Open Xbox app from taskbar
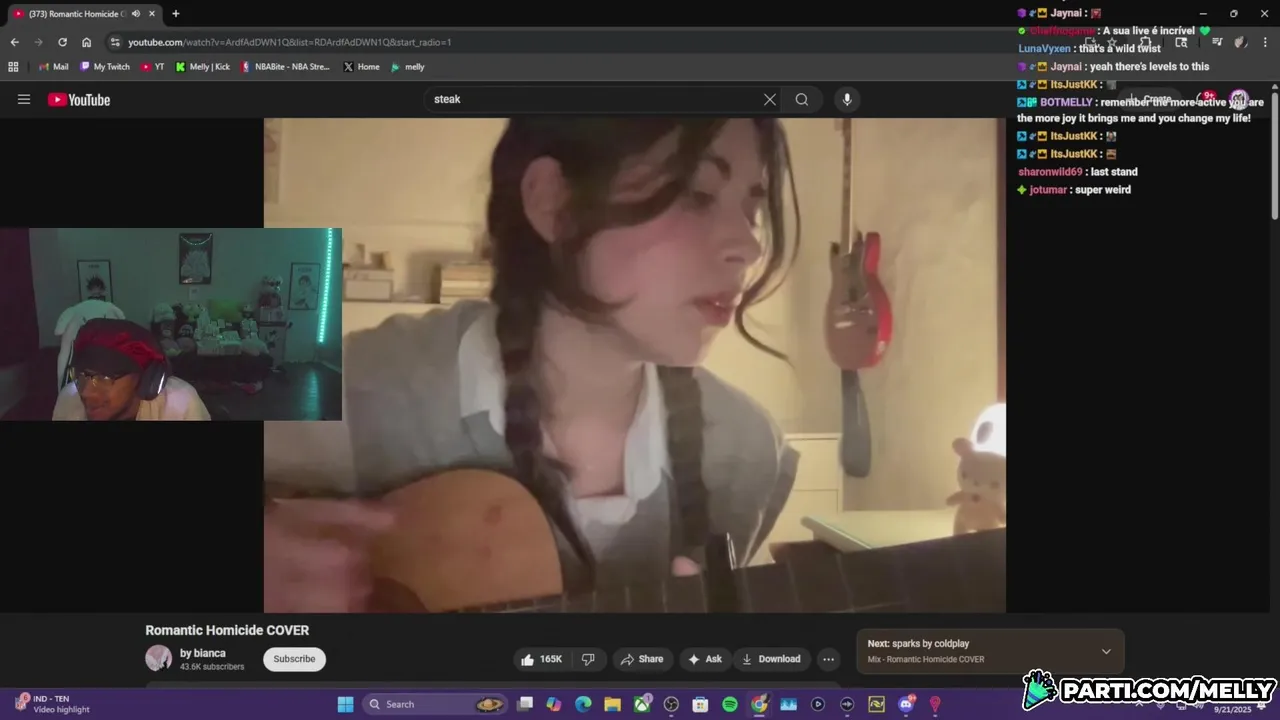1280x720 pixels. pyautogui.click(x=642, y=704)
